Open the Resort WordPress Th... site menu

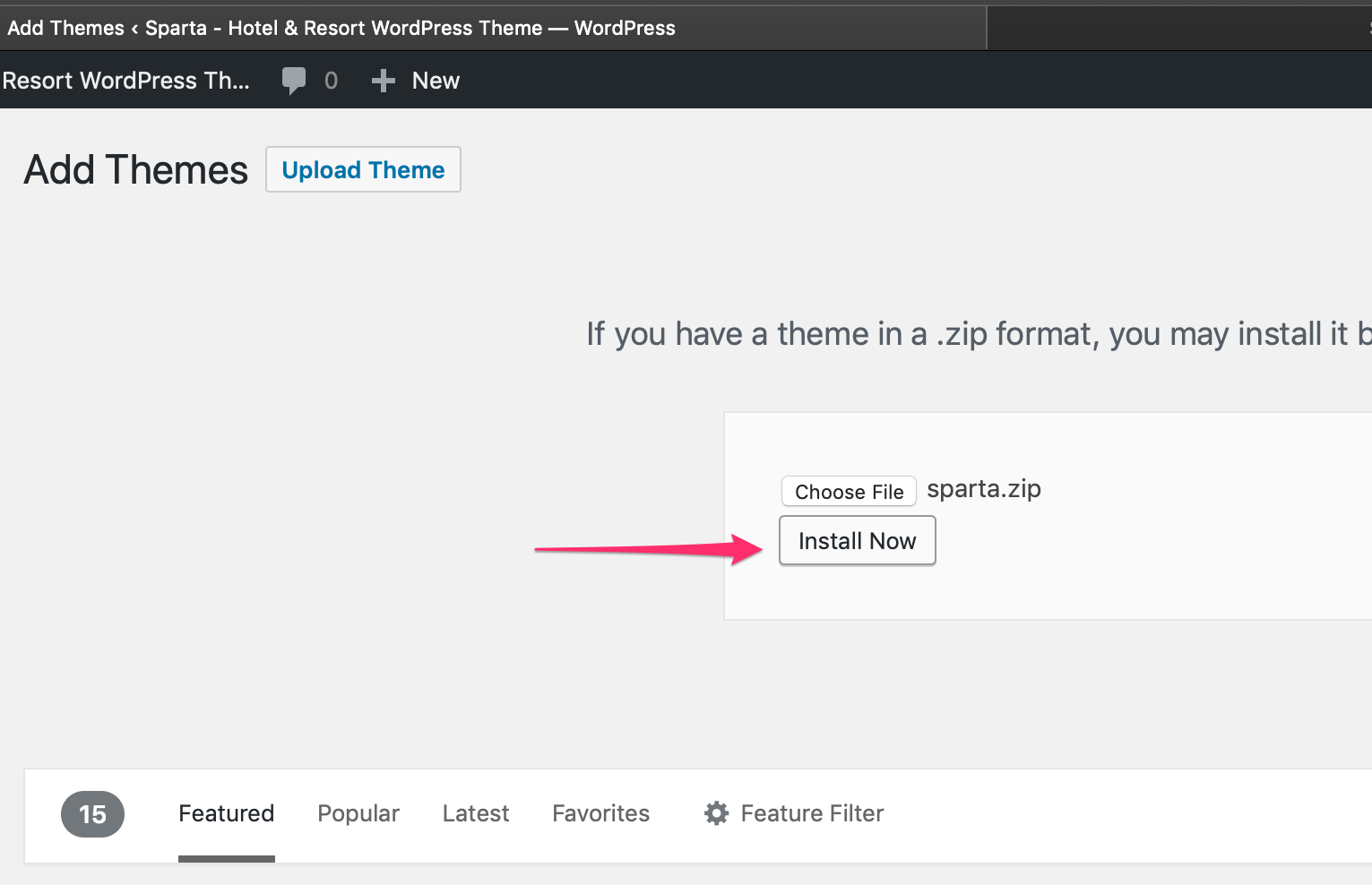pyautogui.click(x=125, y=81)
